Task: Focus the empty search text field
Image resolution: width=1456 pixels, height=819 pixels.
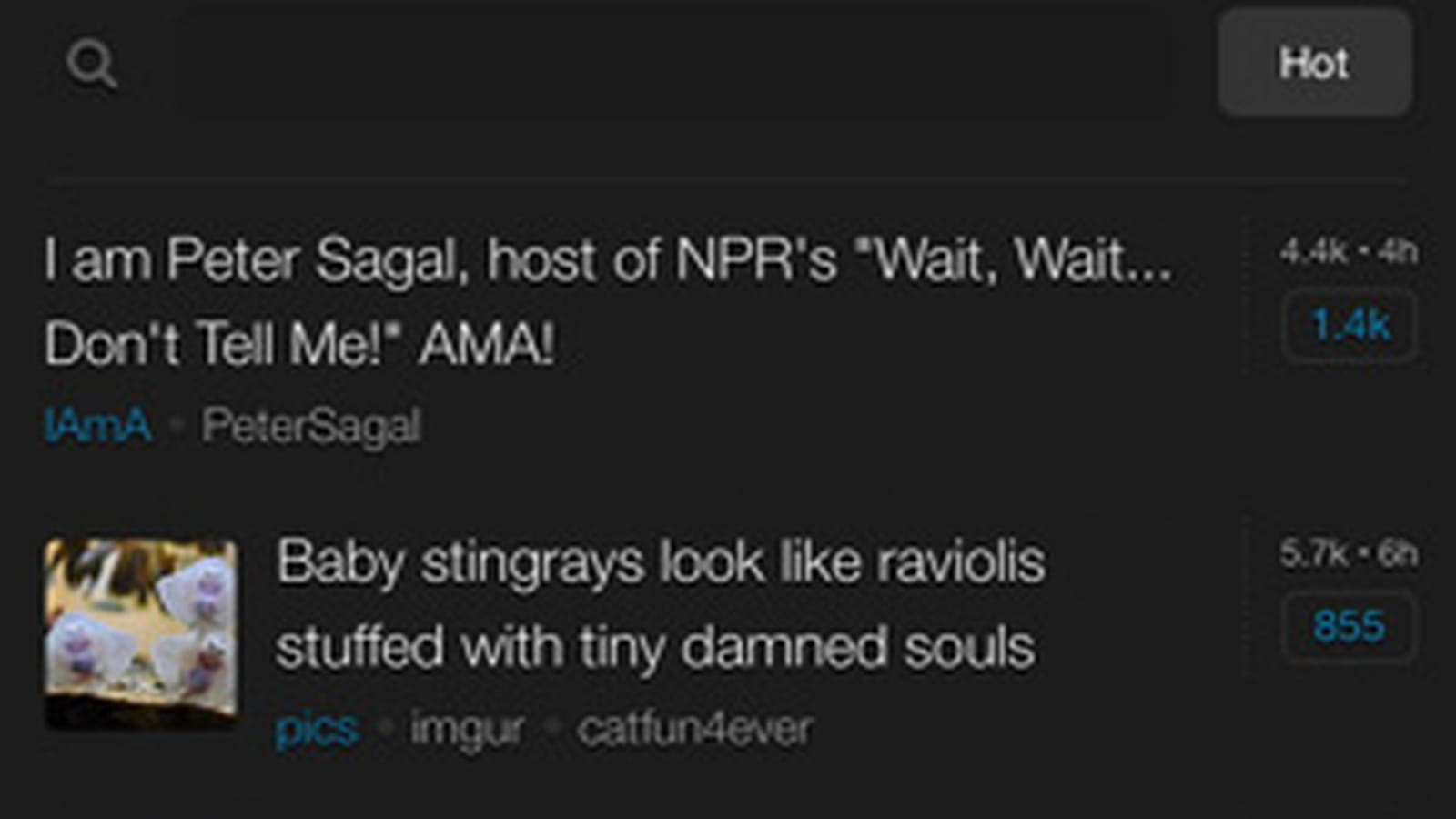Action: point(673,64)
